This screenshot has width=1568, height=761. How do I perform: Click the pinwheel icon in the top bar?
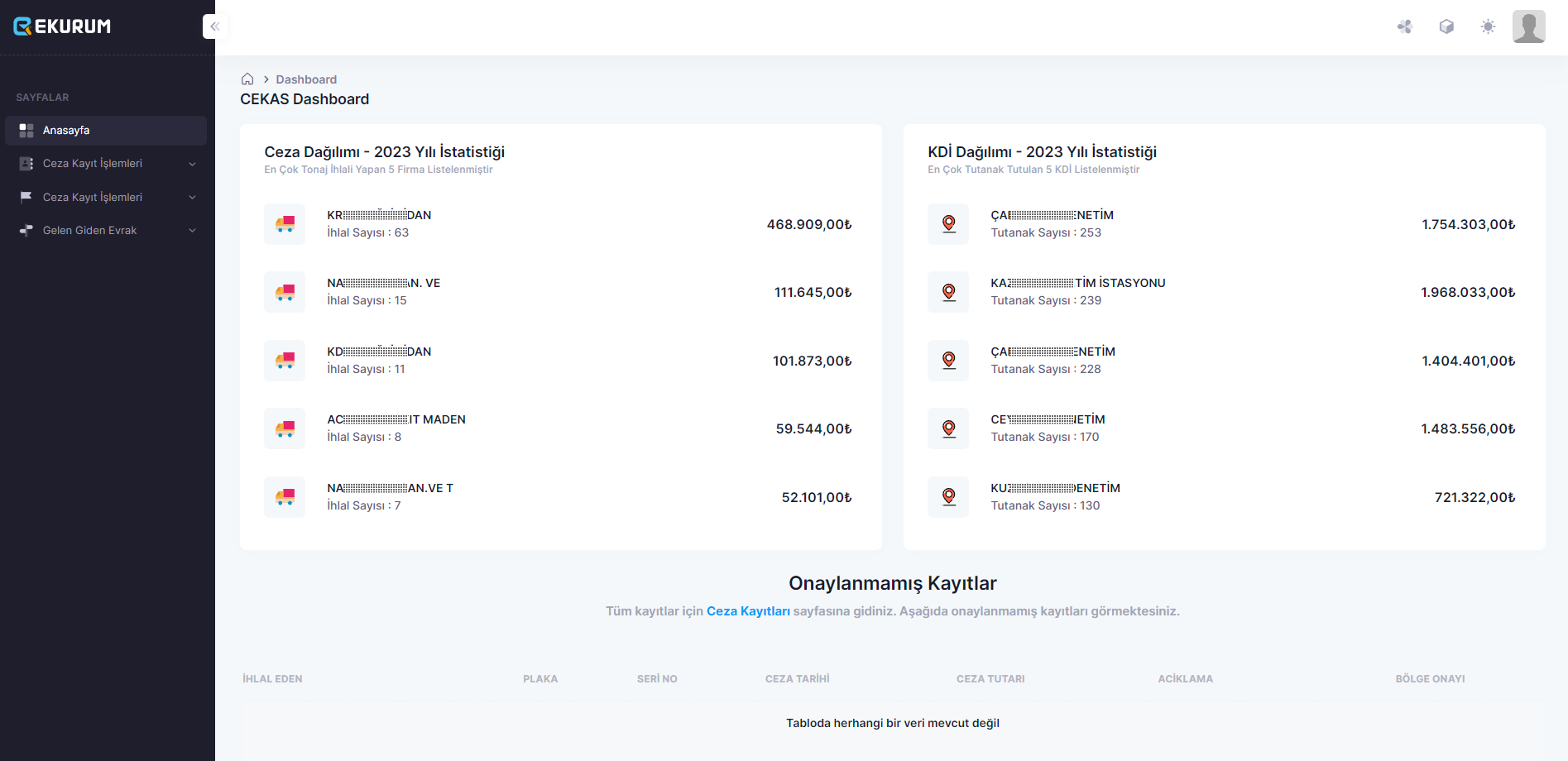(1405, 26)
